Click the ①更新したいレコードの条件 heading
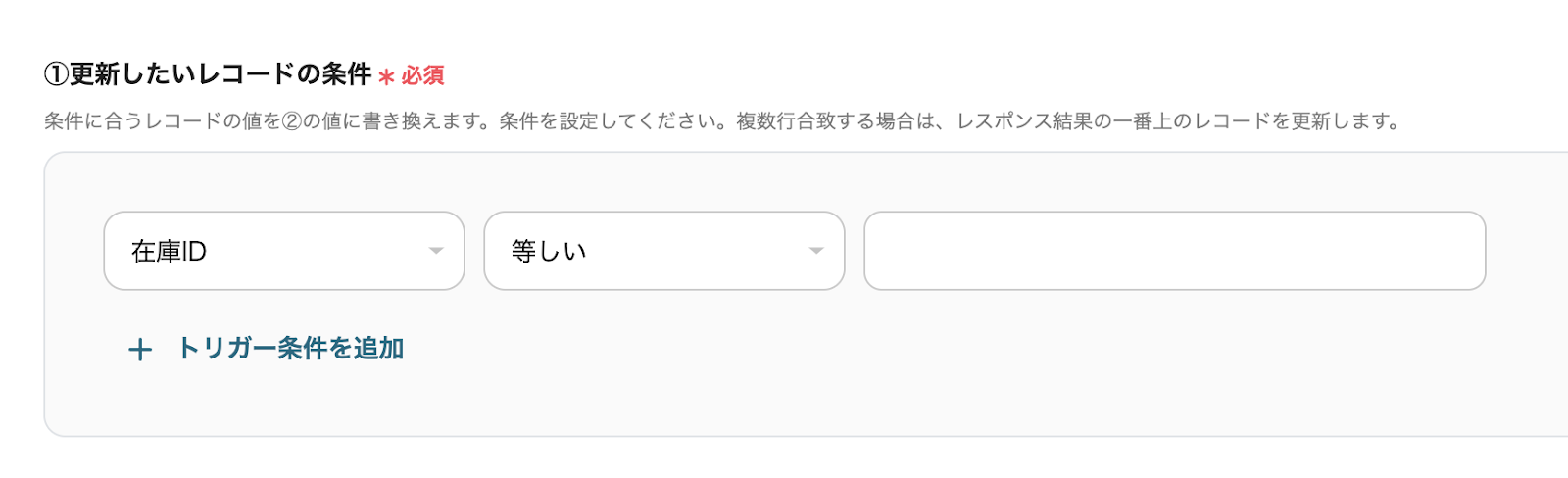This screenshot has width=1568, height=478. coord(220,74)
